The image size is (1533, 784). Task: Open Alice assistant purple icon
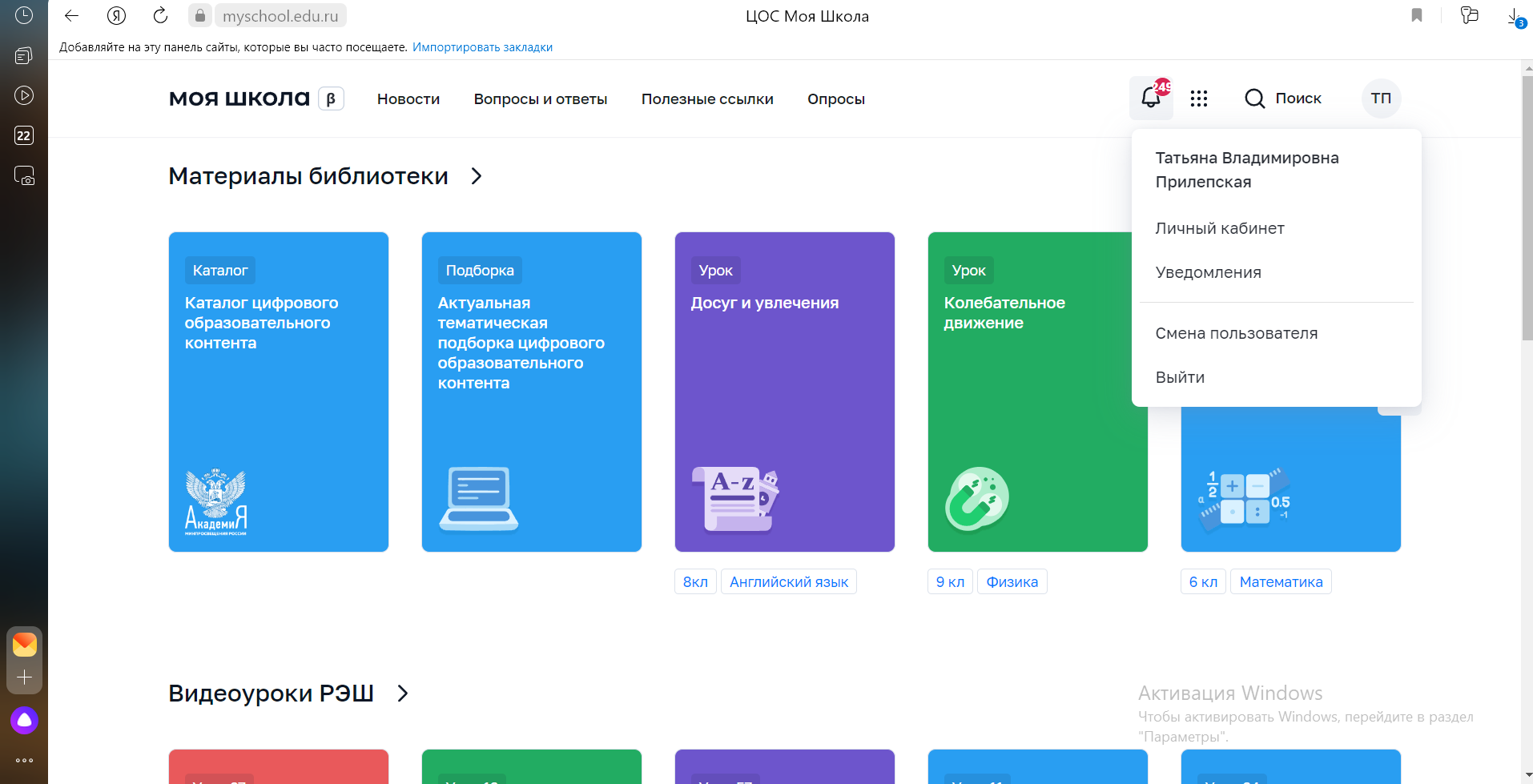24,721
